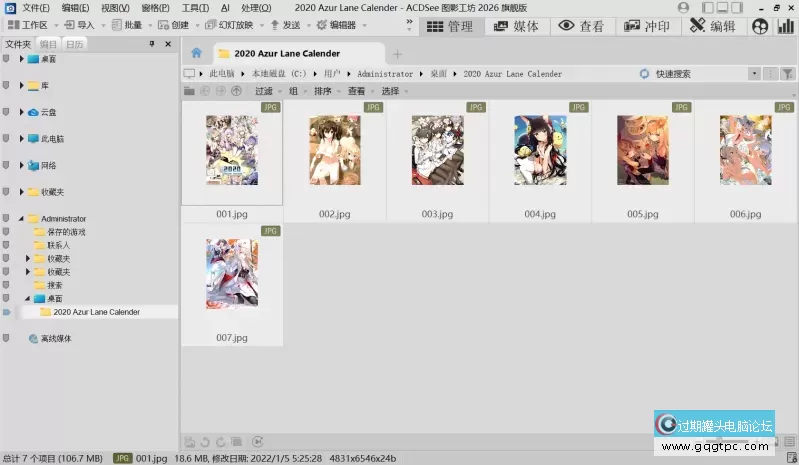
Task: Open the 排序 sort dropdown
Action: (x=327, y=91)
